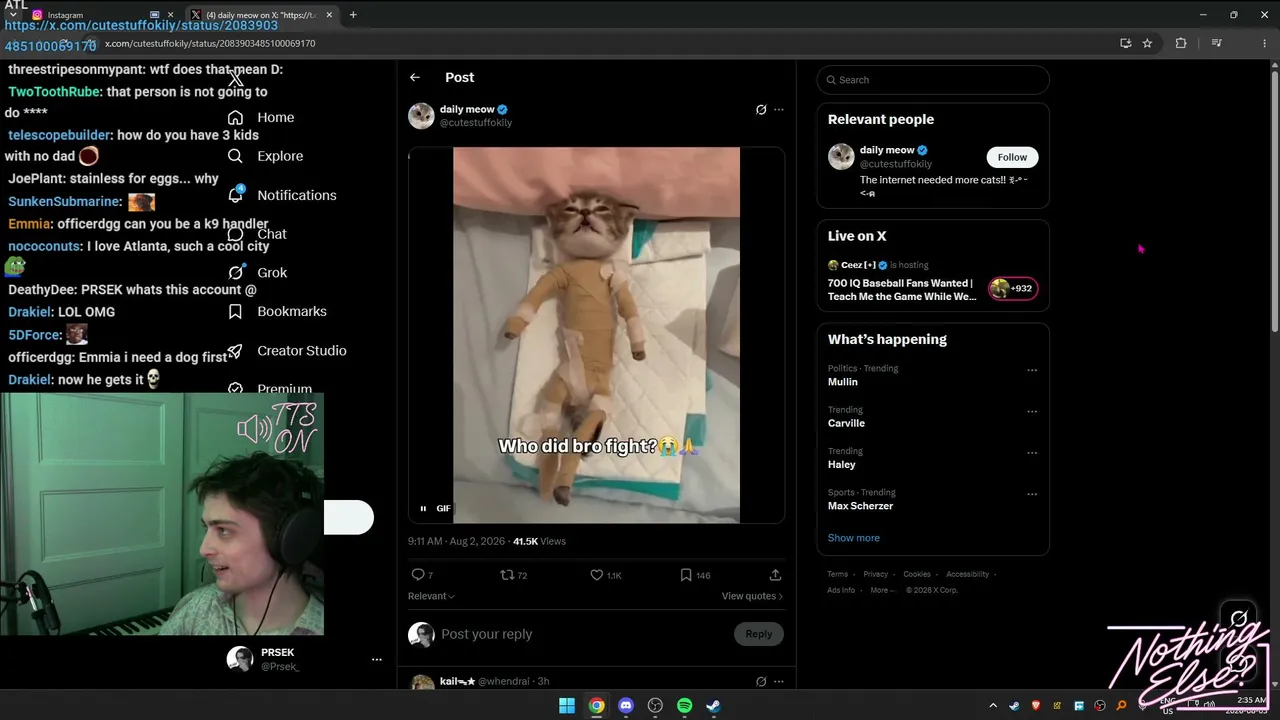The height and width of the screenshot is (720, 1280).
Task: Open the Windows Start menu
Action: coord(567,706)
